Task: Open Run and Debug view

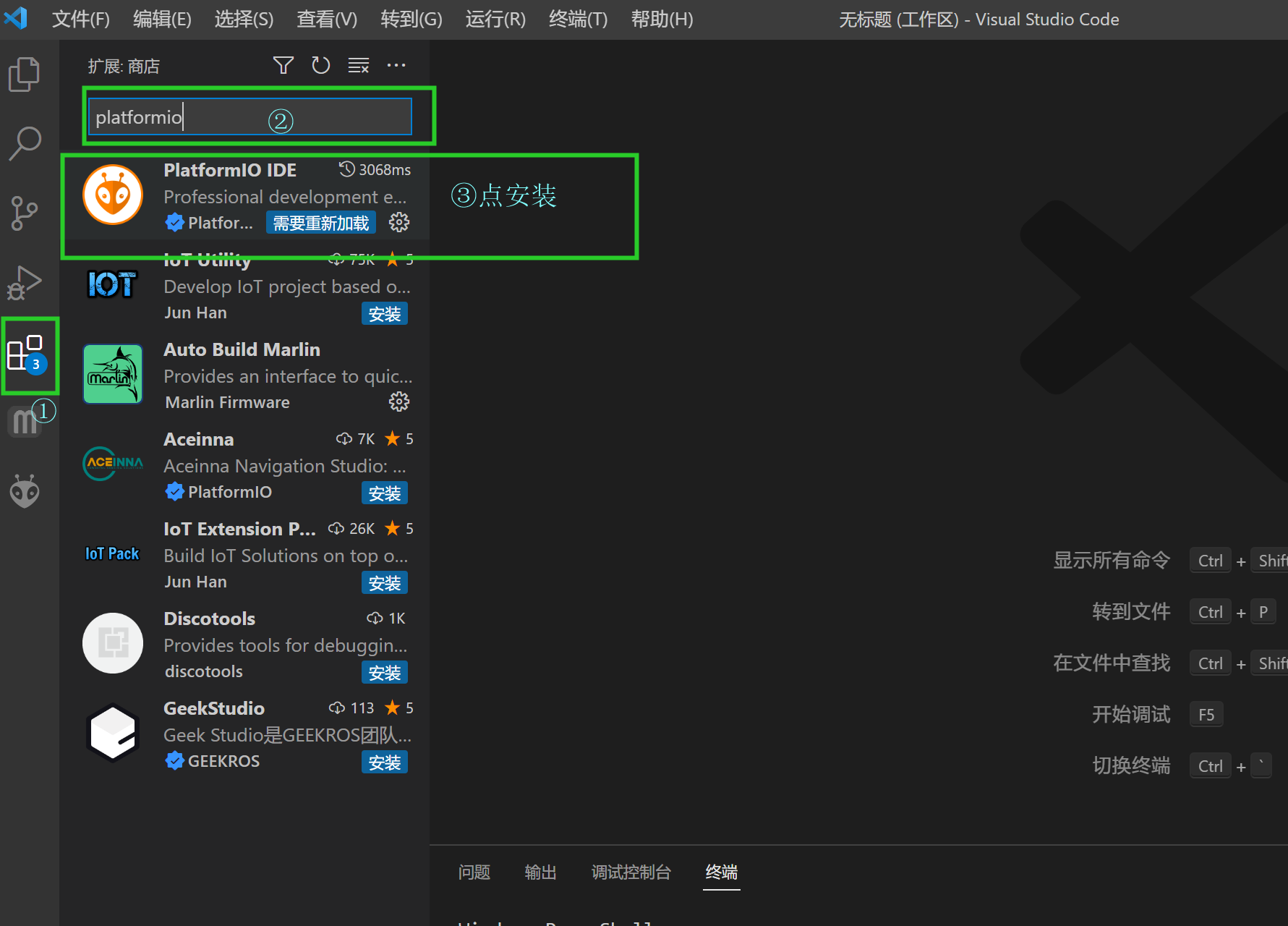Action: [25, 282]
